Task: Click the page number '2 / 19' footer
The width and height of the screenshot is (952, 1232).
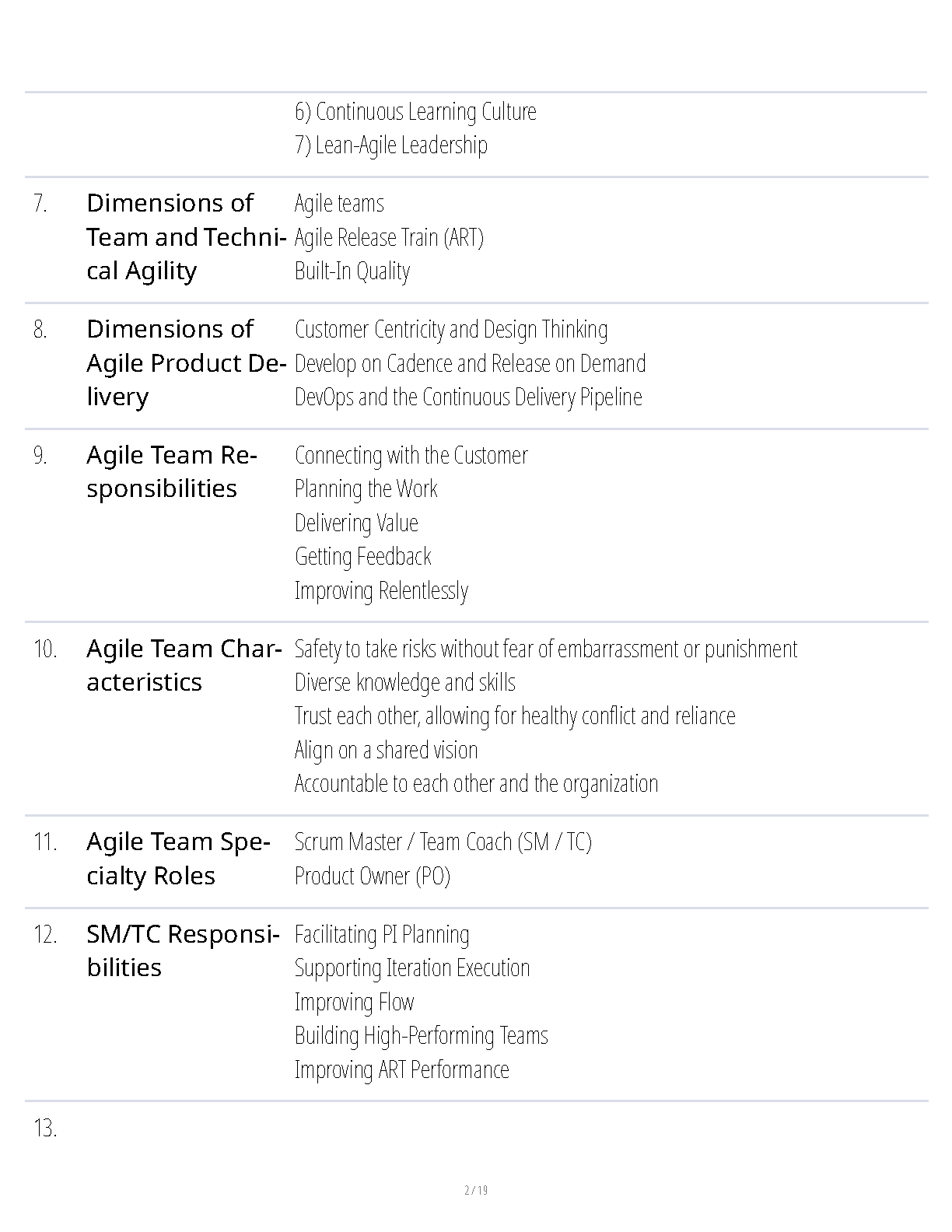Action: click(476, 1190)
